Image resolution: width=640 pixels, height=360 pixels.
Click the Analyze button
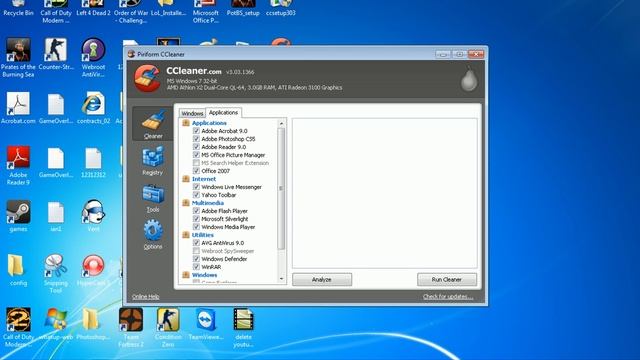322,280
